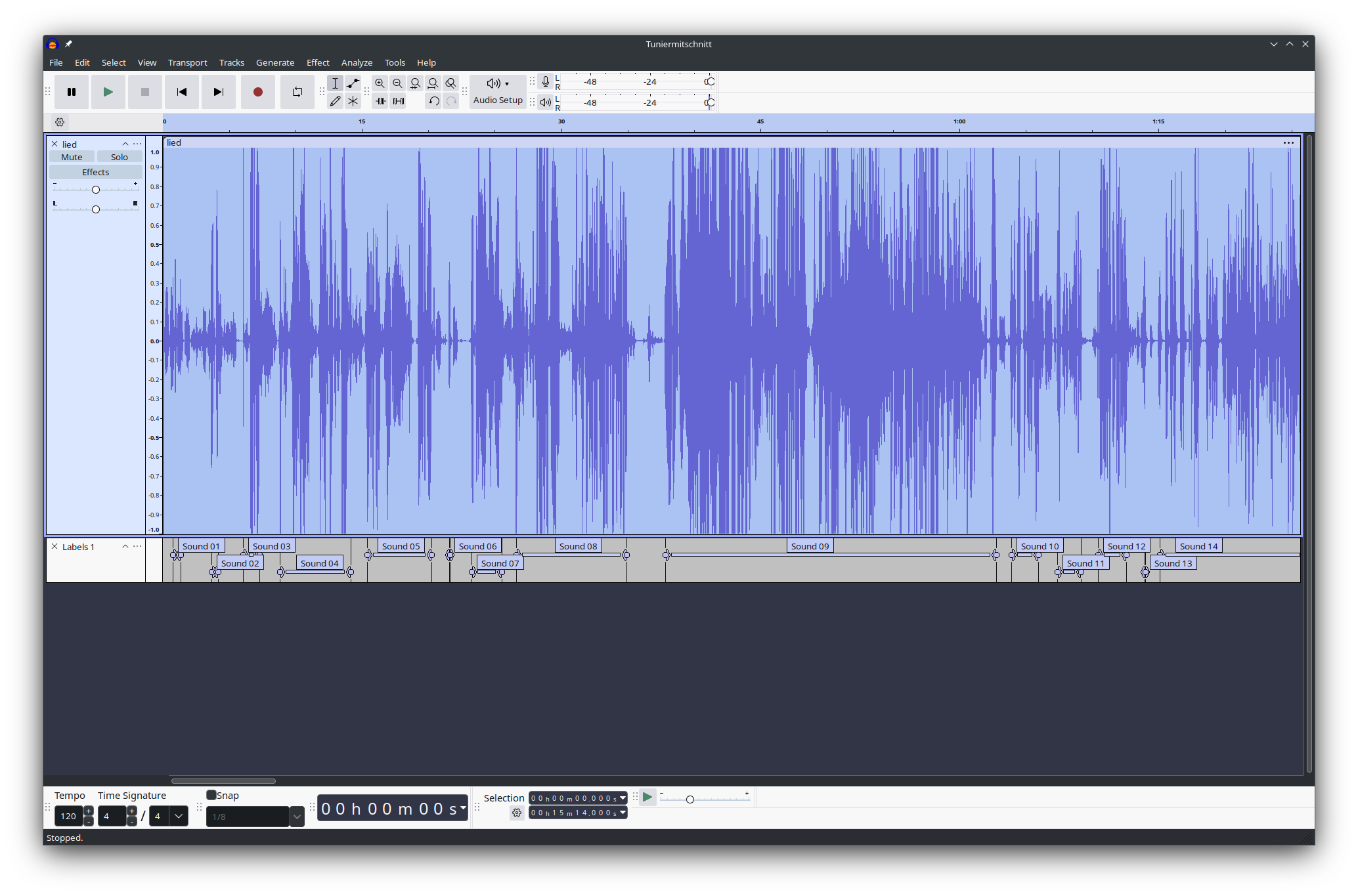The height and width of the screenshot is (896, 1358).
Task: Select the Envelope tool
Action: tap(353, 83)
